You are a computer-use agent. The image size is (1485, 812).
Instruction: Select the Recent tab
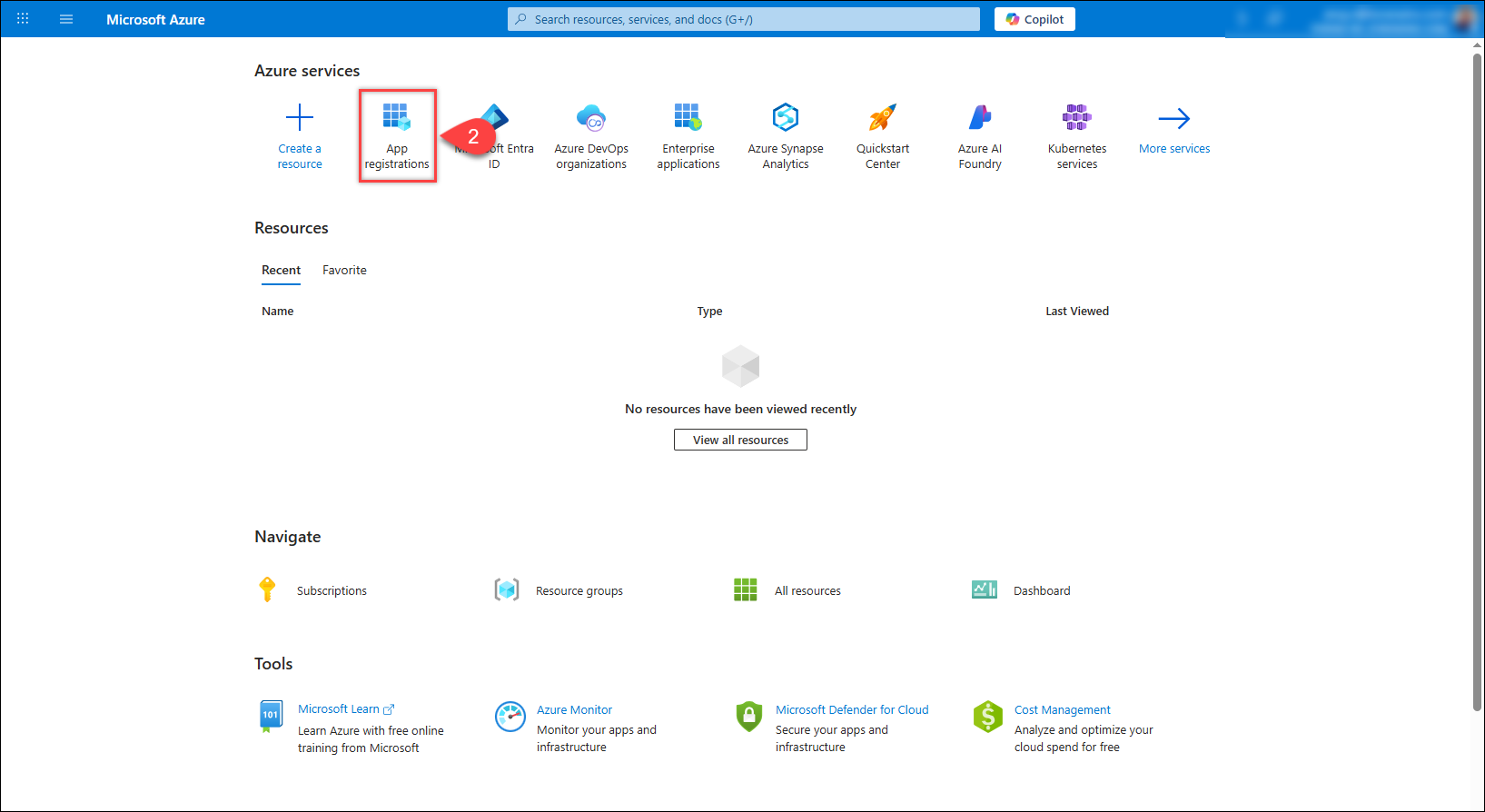click(x=281, y=271)
